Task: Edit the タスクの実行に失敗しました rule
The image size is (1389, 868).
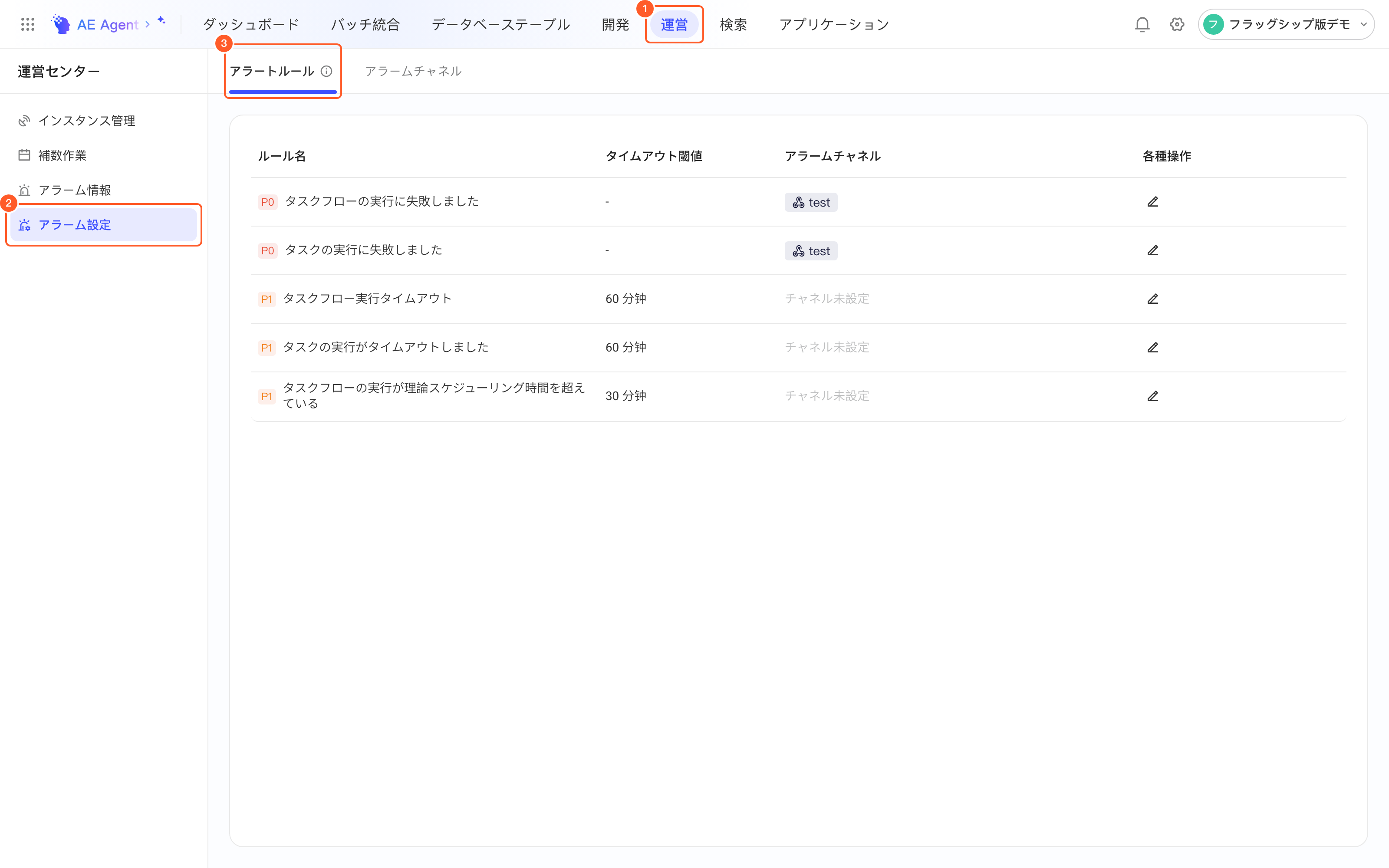Action: [1152, 250]
